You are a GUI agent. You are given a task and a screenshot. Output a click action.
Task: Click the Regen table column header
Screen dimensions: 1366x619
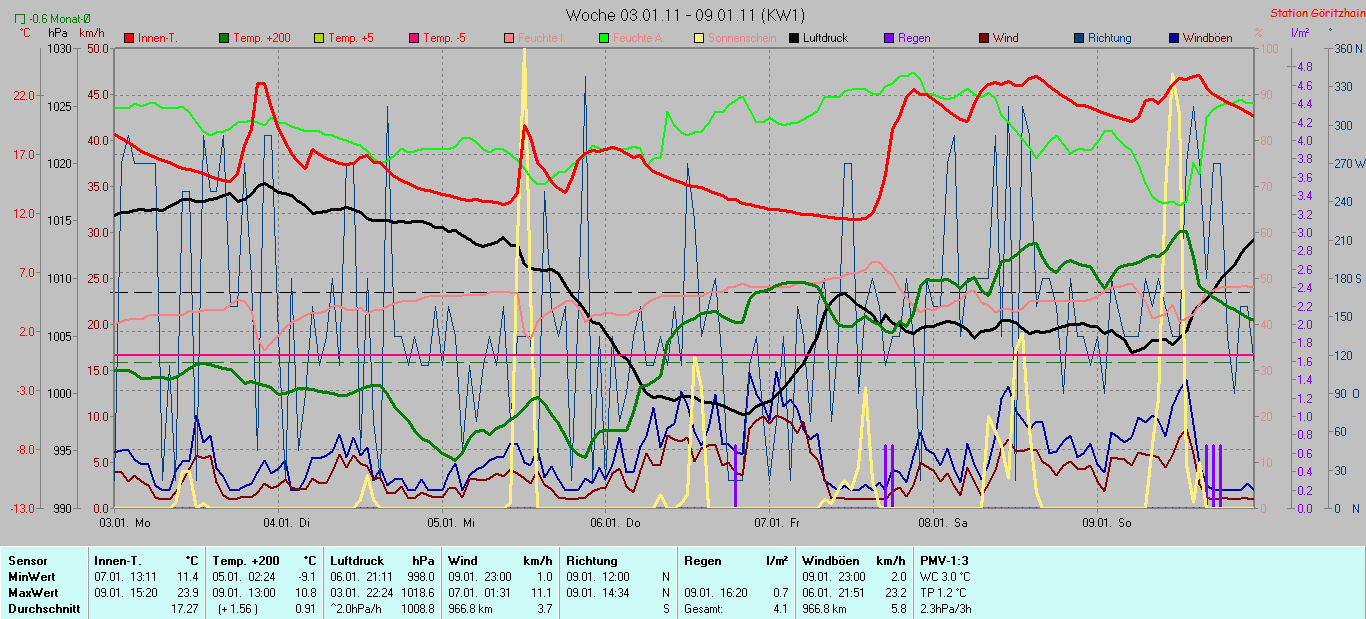click(x=703, y=561)
